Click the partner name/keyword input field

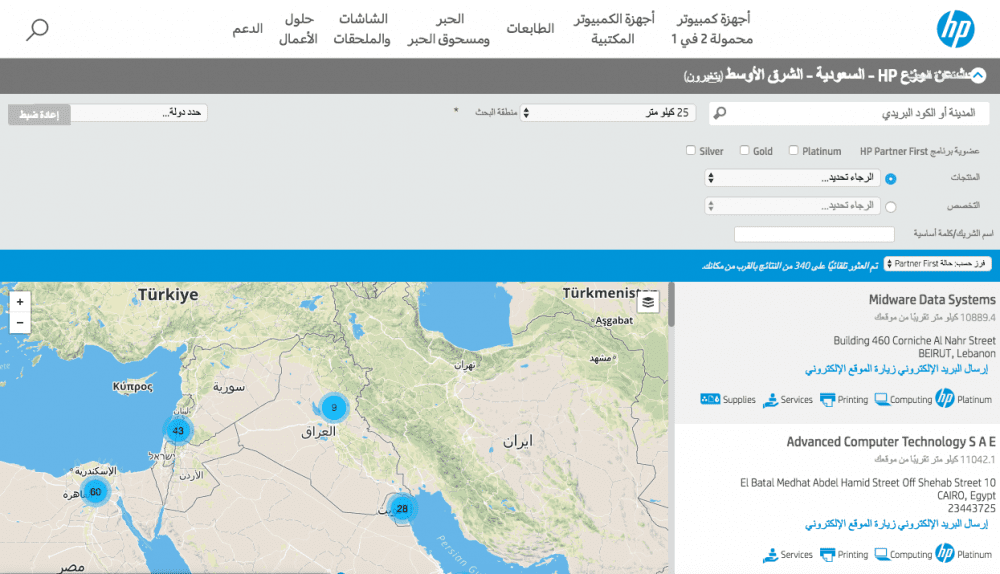coord(814,234)
